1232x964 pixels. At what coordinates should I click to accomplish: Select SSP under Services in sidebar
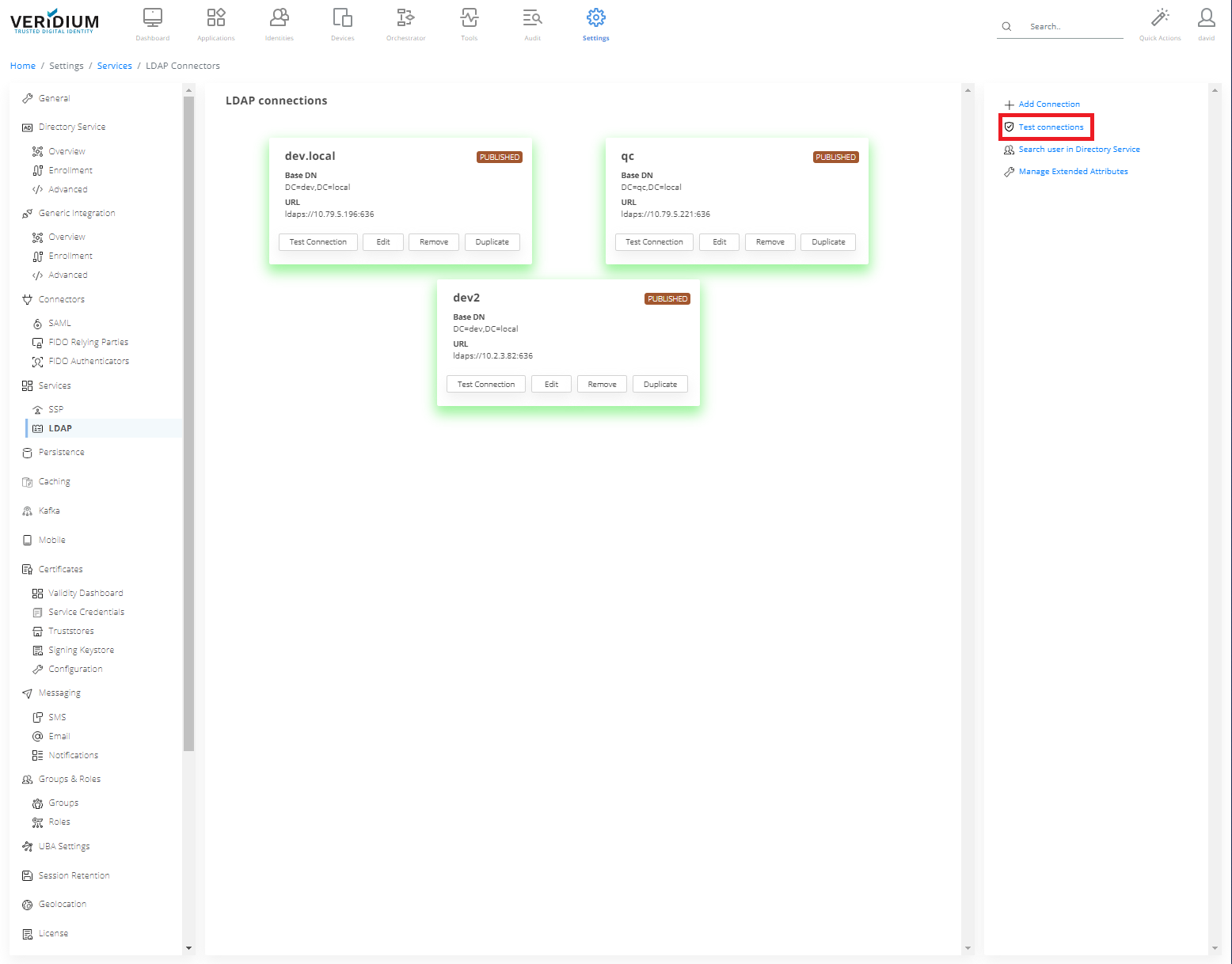(x=55, y=410)
